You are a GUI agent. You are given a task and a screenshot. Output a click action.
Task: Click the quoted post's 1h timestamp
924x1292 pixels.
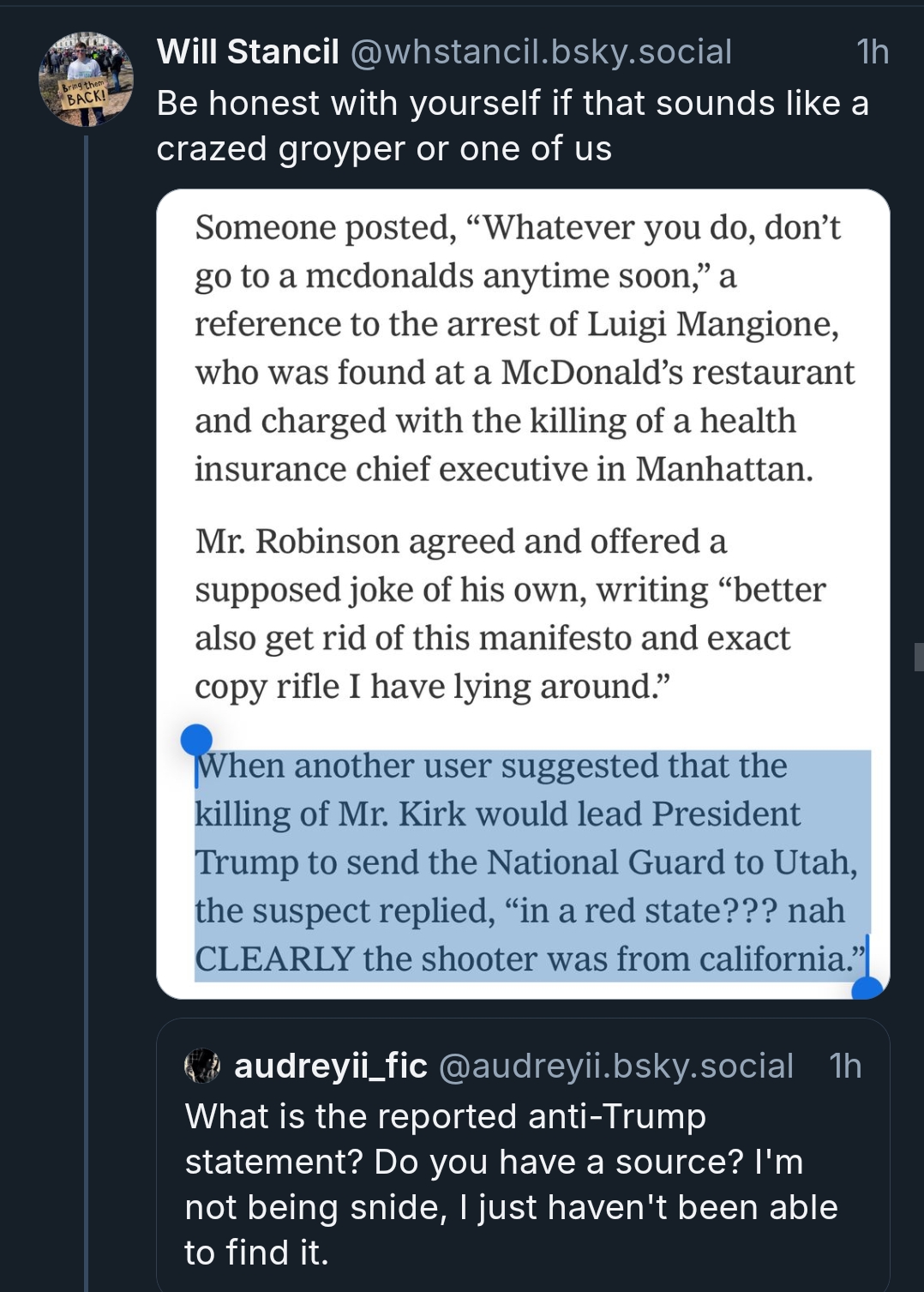pyautogui.click(x=845, y=1066)
